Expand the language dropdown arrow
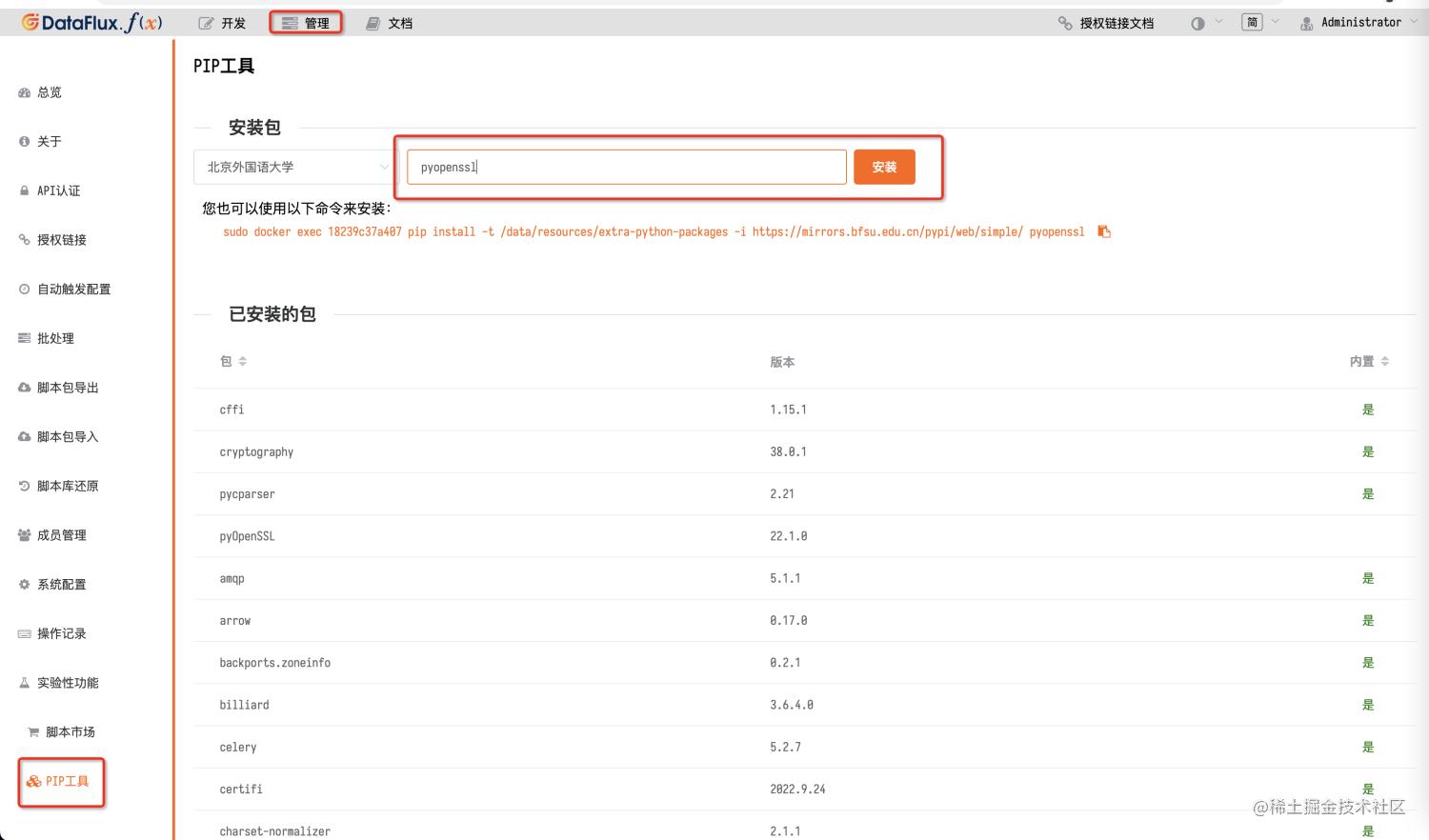The image size is (1429, 840). [1276, 22]
